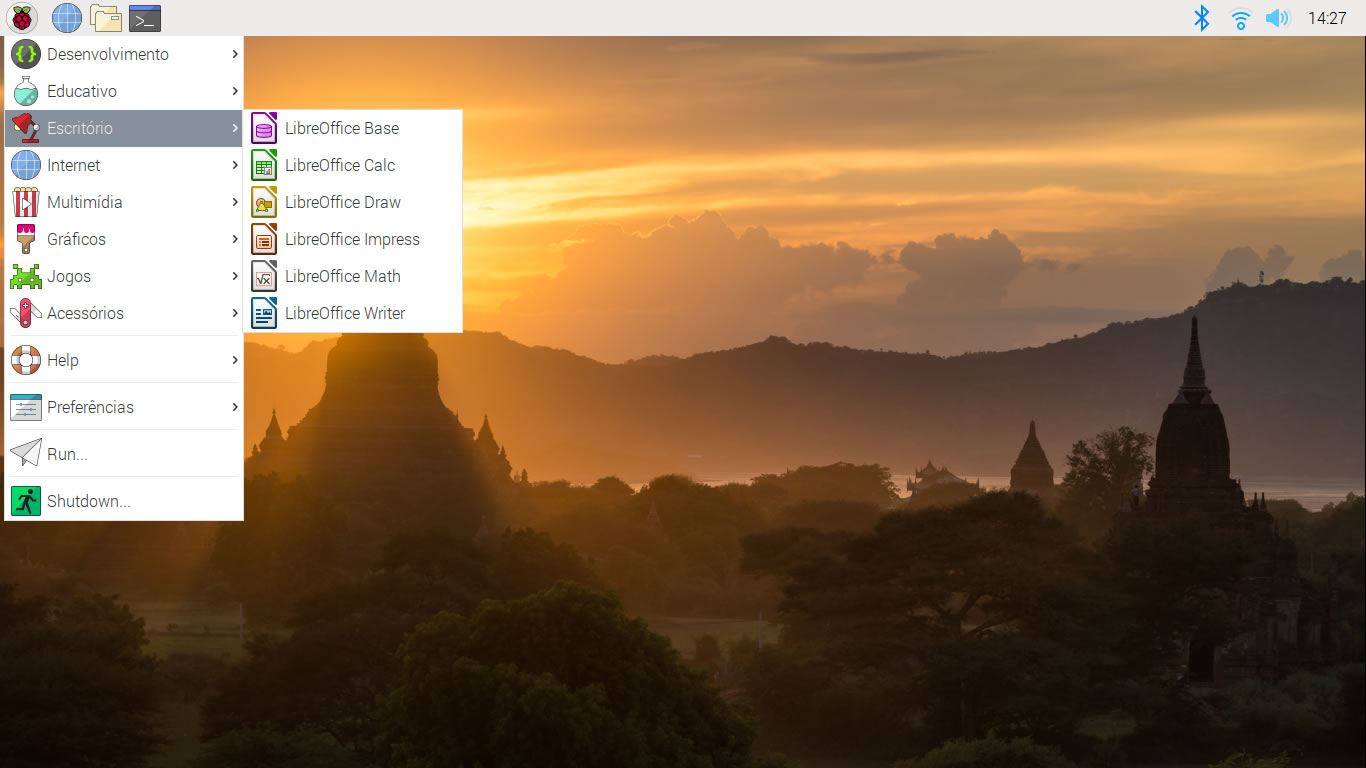Click the Shutdown running man icon
Image resolution: width=1366 pixels, height=768 pixels.
point(26,501)
